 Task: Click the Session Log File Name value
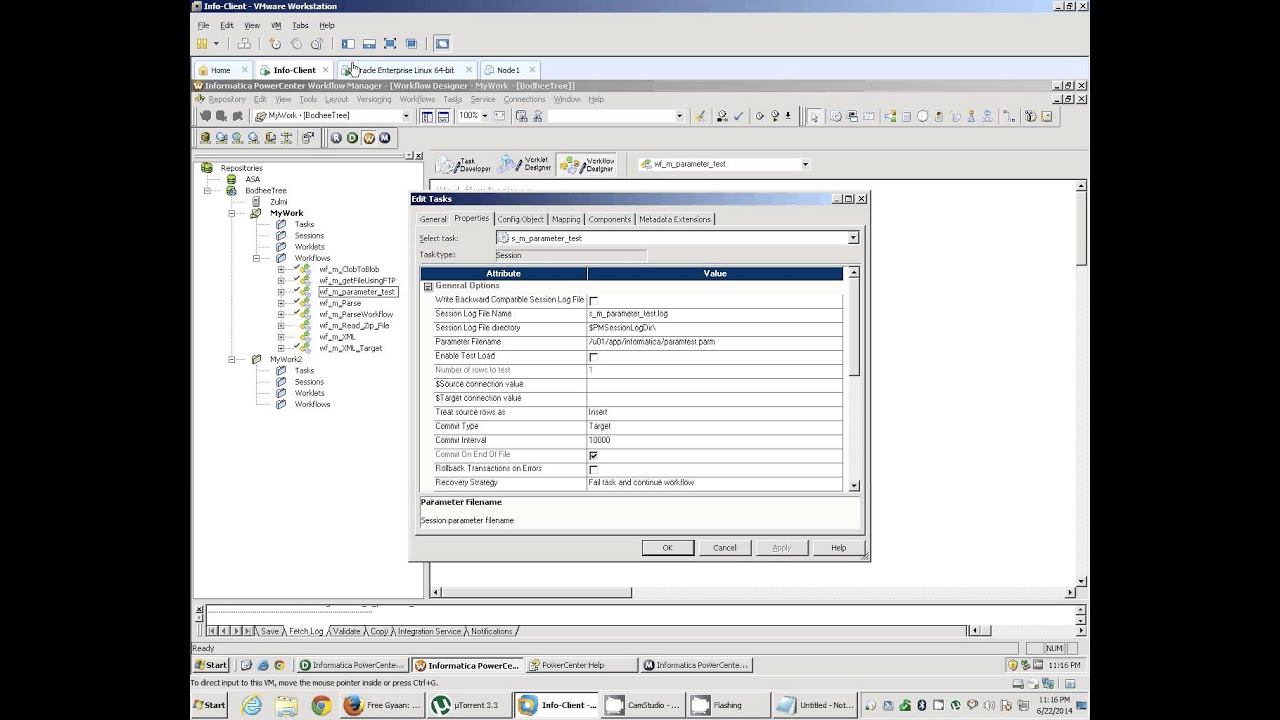click(x=715, y=314)
